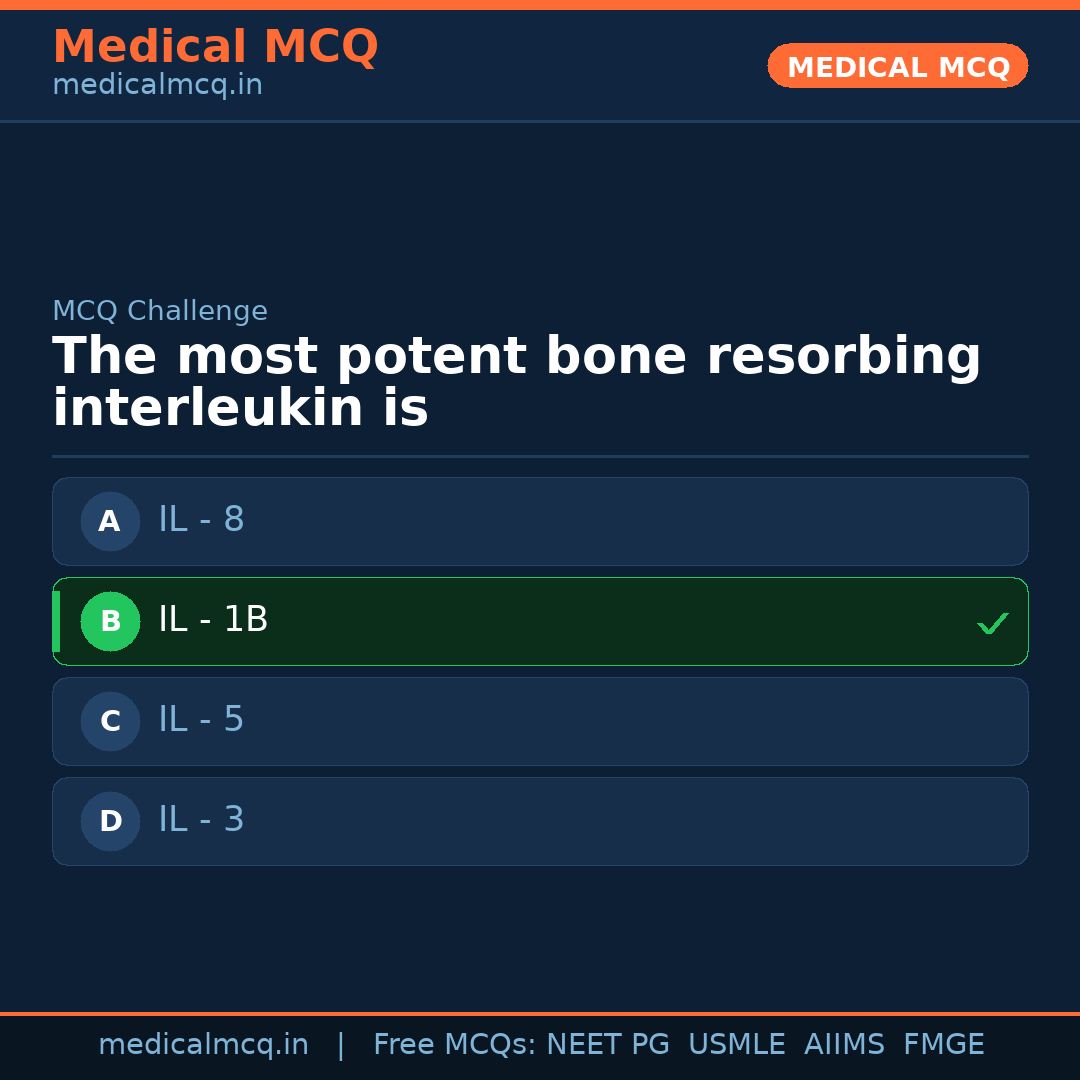This screenshot has width=1080, height=1080.
Task: Click the "IL - 1B" answer text
Action: coord(213,620)
